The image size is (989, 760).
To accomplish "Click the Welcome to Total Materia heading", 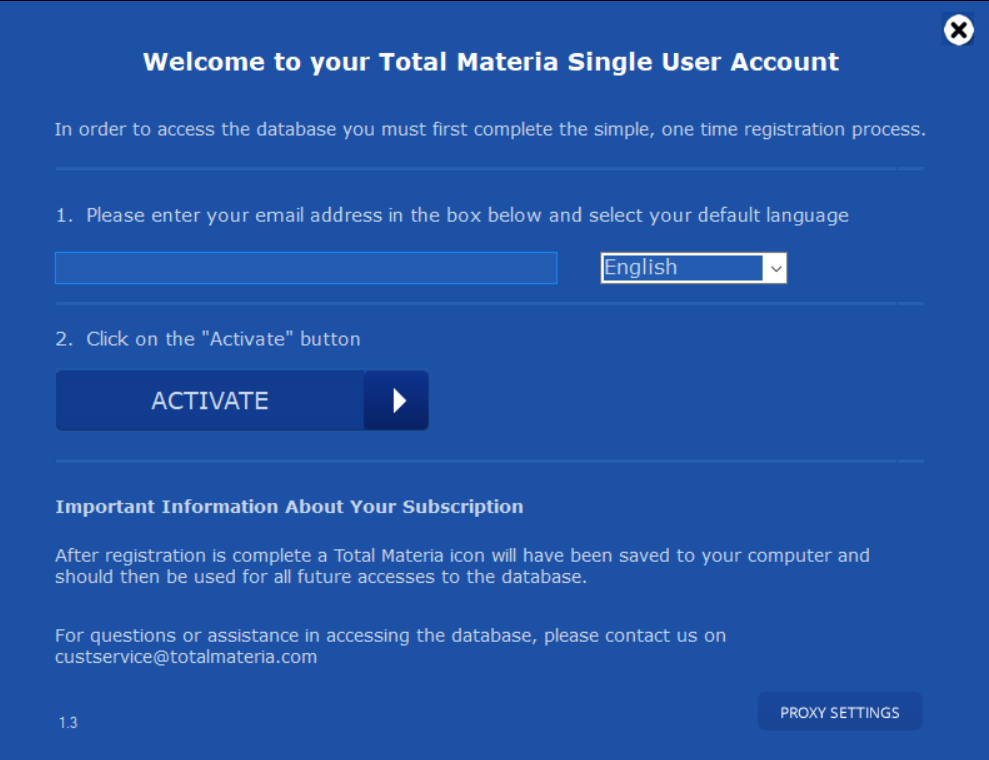I will pyautogui.click(x=491, y=62).
